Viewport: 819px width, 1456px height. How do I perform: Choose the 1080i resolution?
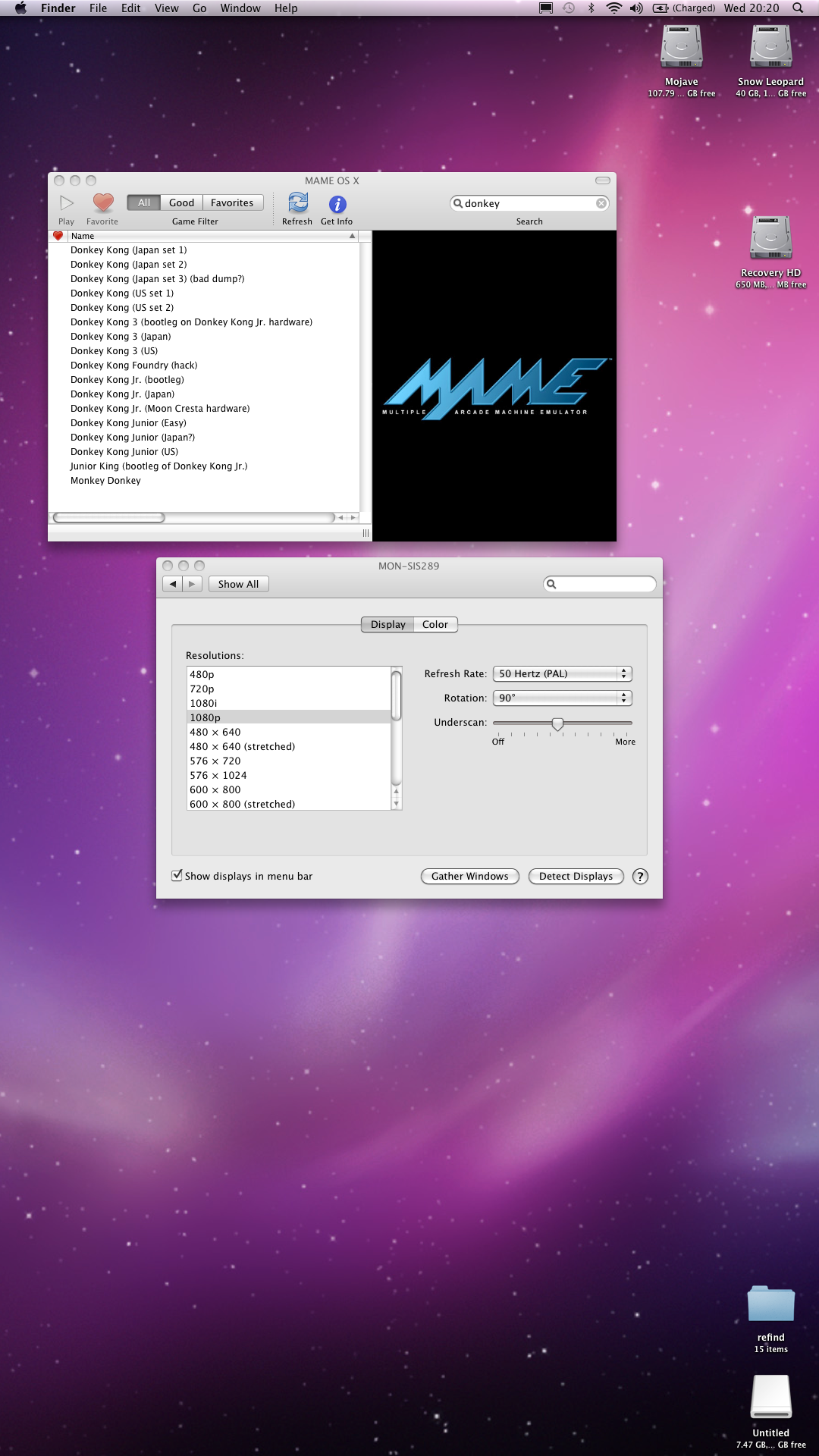(x=289, y=703)
